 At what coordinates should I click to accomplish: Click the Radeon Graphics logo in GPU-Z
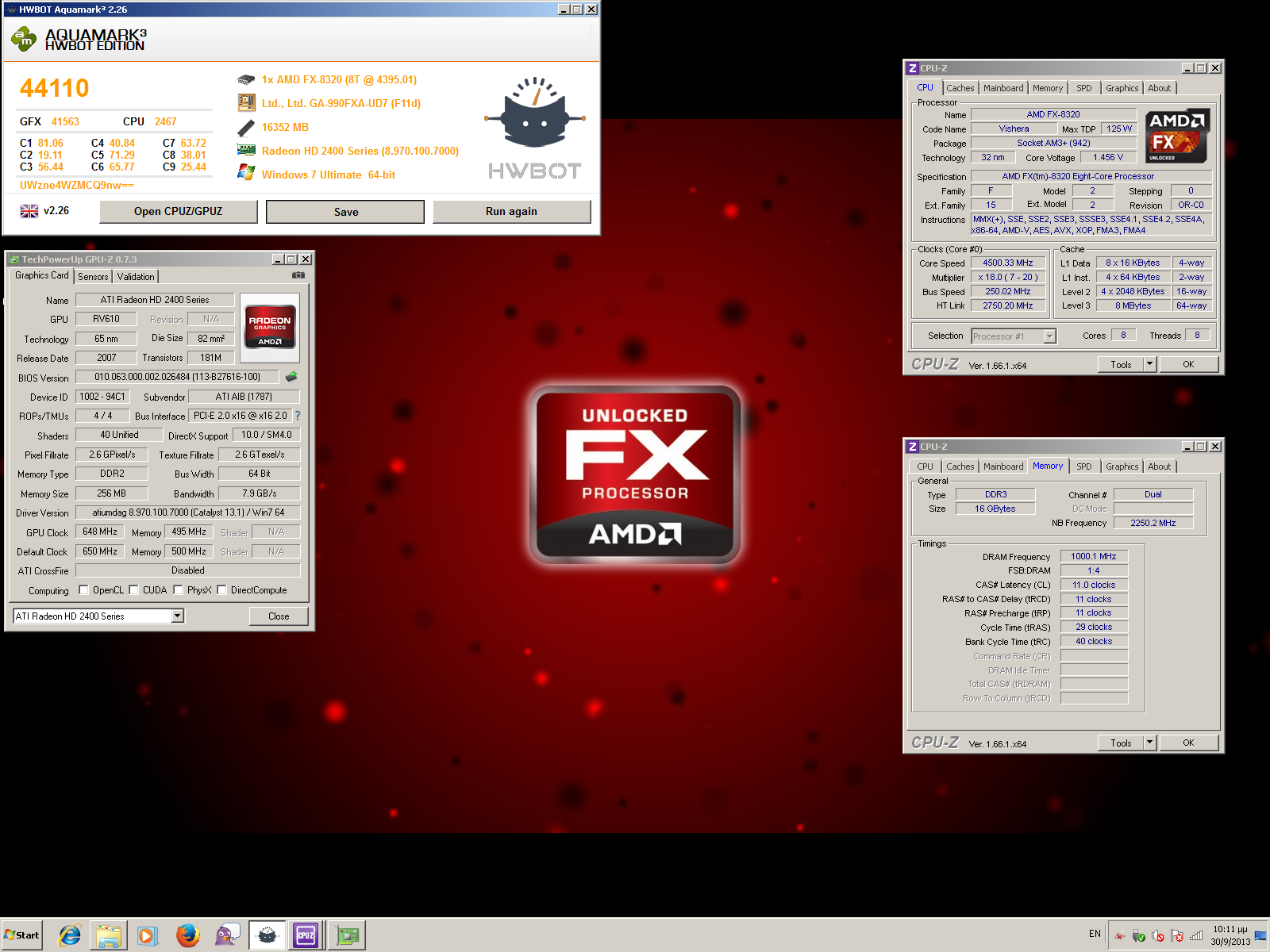point(270,327)
